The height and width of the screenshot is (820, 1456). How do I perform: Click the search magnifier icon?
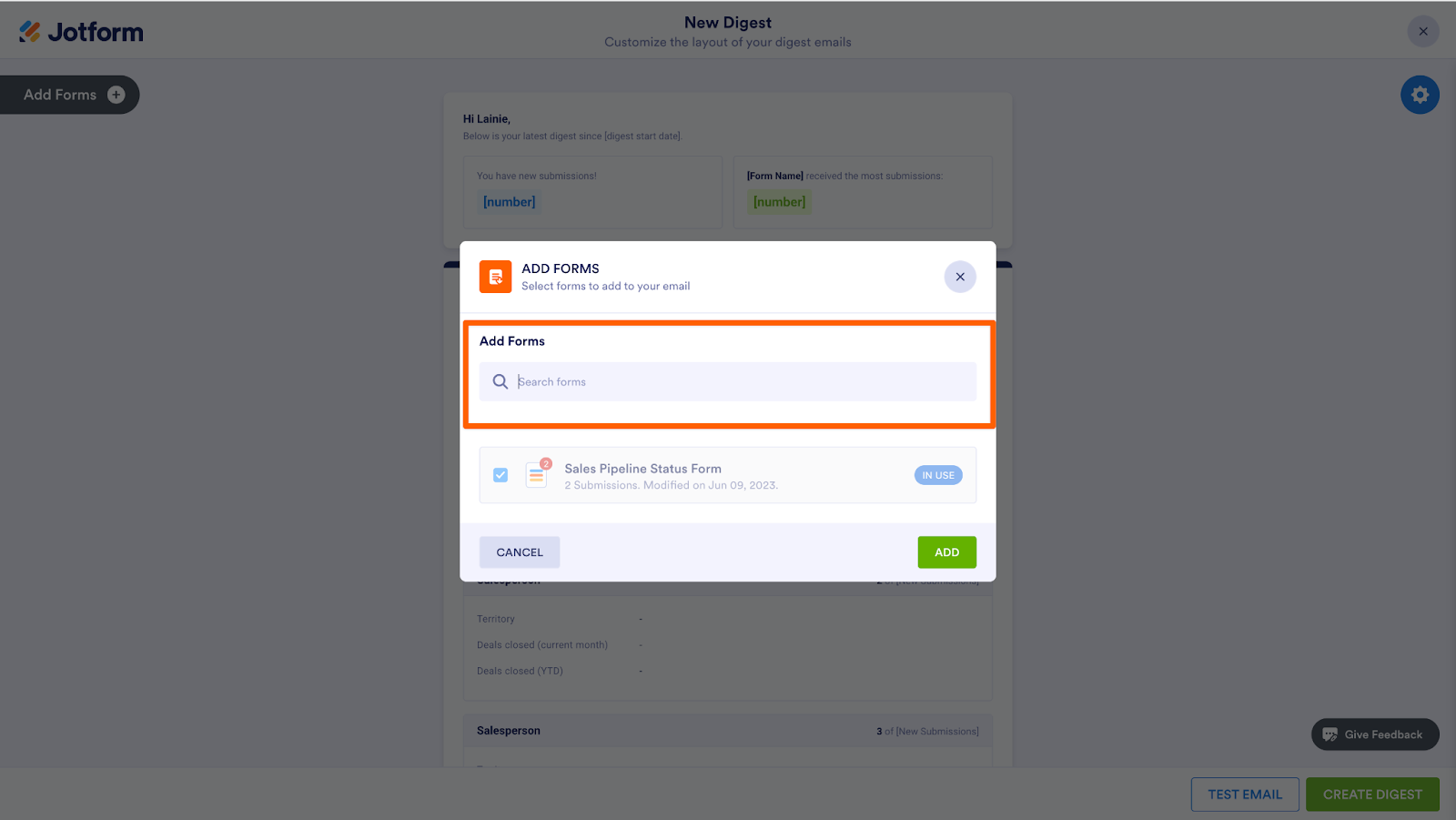500,381
